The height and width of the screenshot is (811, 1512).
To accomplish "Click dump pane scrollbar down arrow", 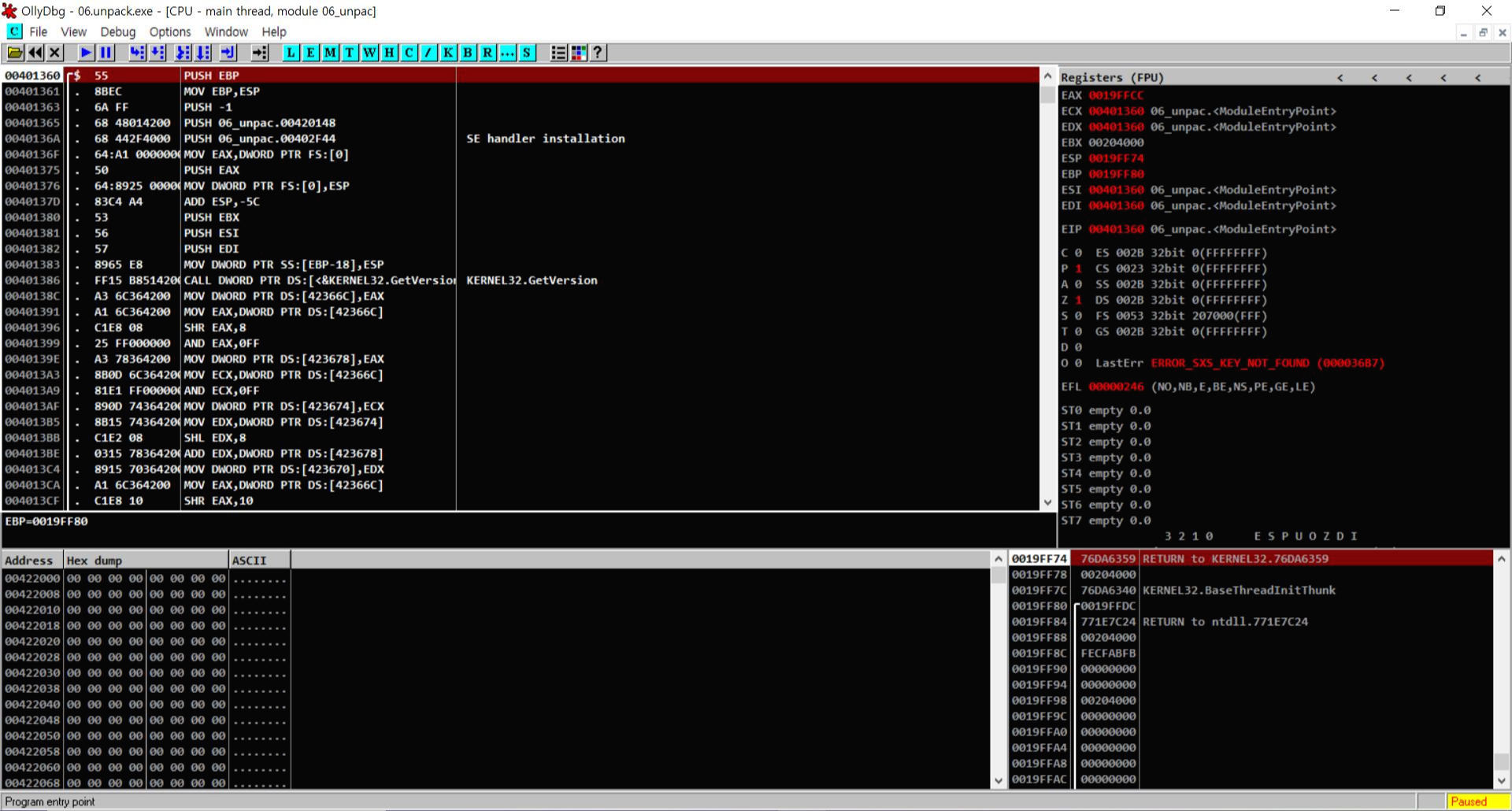I will 999,781.
